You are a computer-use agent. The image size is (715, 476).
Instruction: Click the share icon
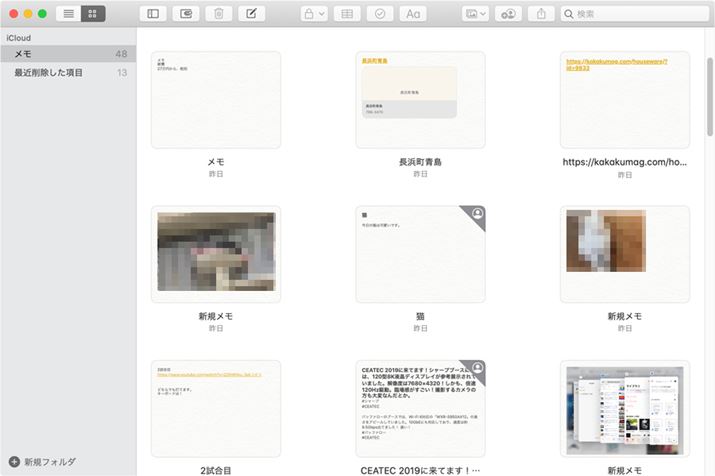(x=541, y=14)
